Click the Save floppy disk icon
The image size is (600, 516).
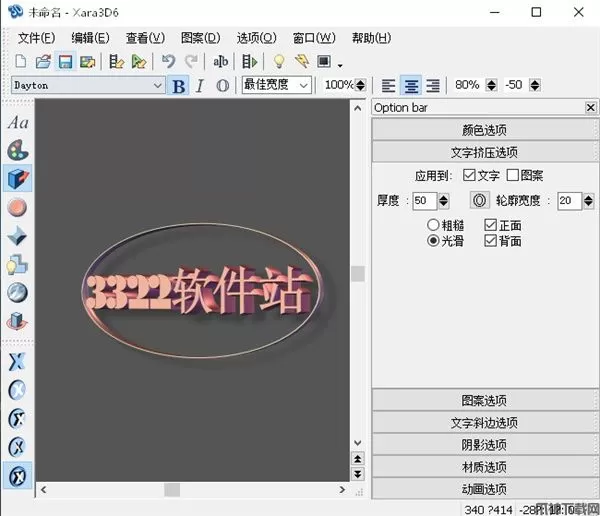[65, 62]
